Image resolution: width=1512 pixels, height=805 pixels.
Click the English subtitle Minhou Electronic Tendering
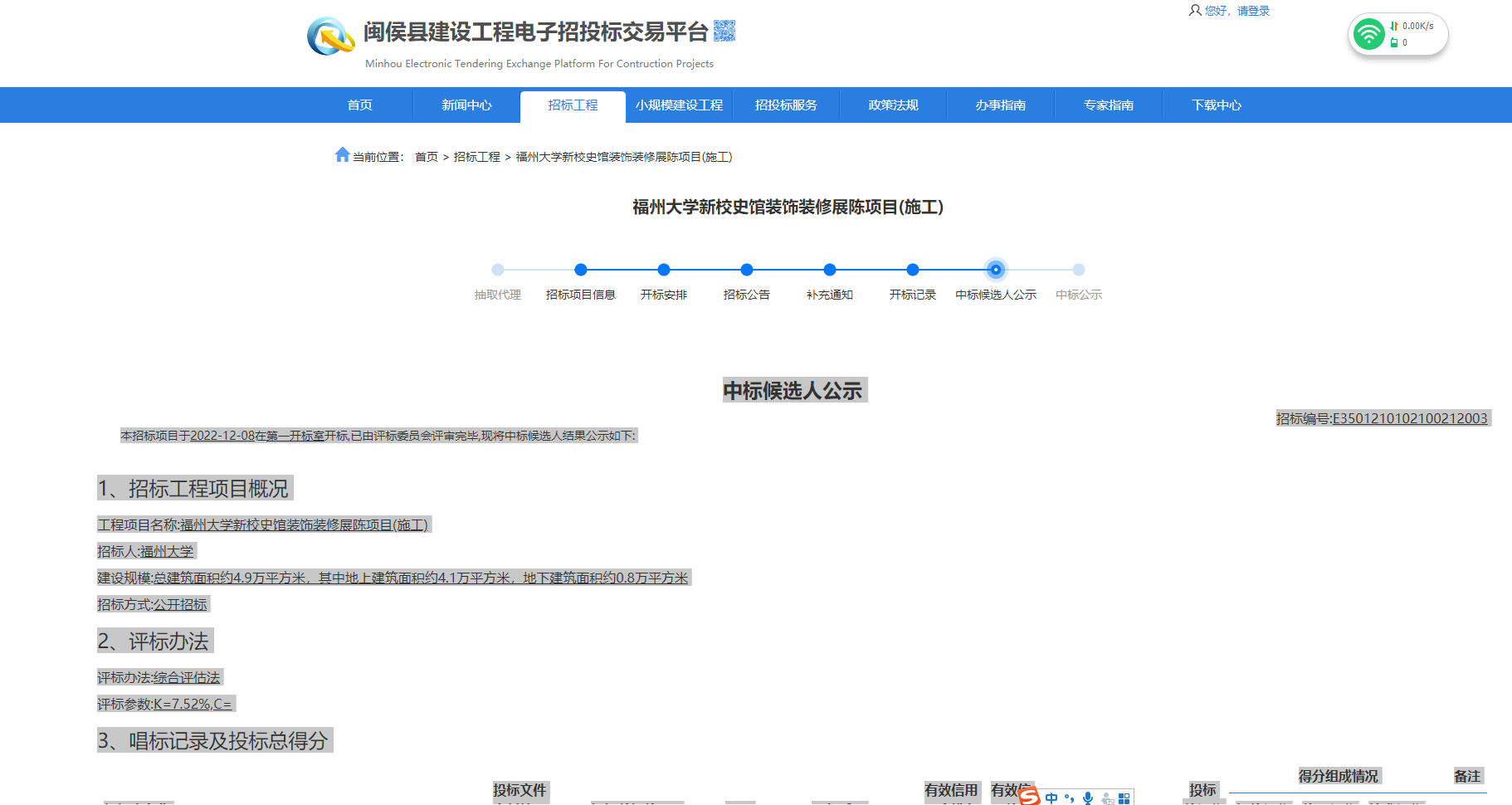point(539,64)
